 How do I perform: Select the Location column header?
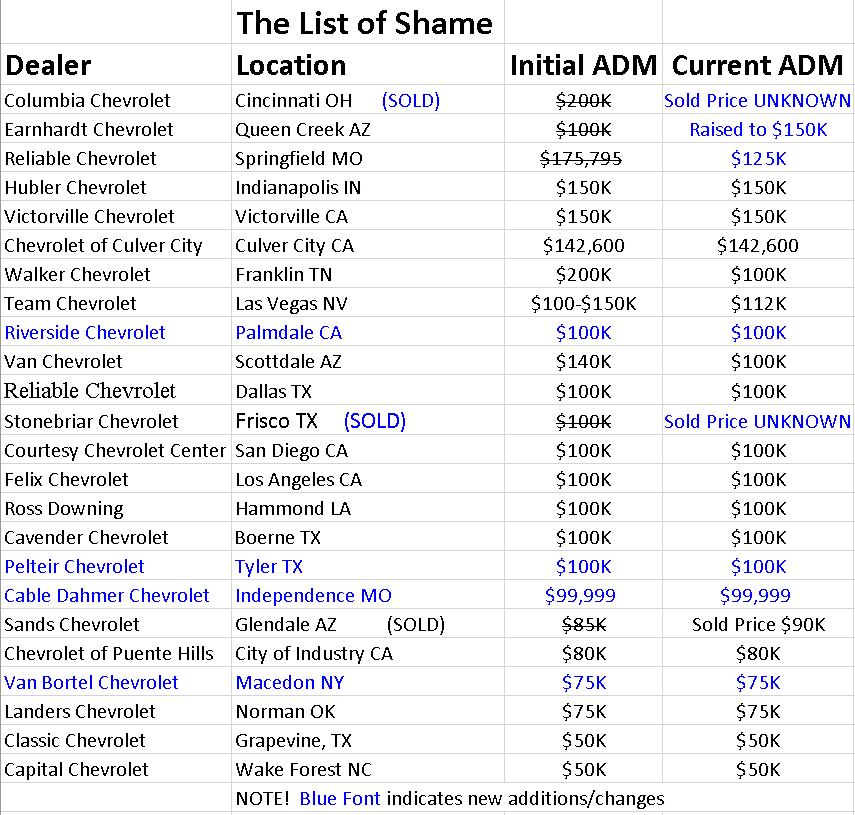pyautogui.click(x=291, y=66)
